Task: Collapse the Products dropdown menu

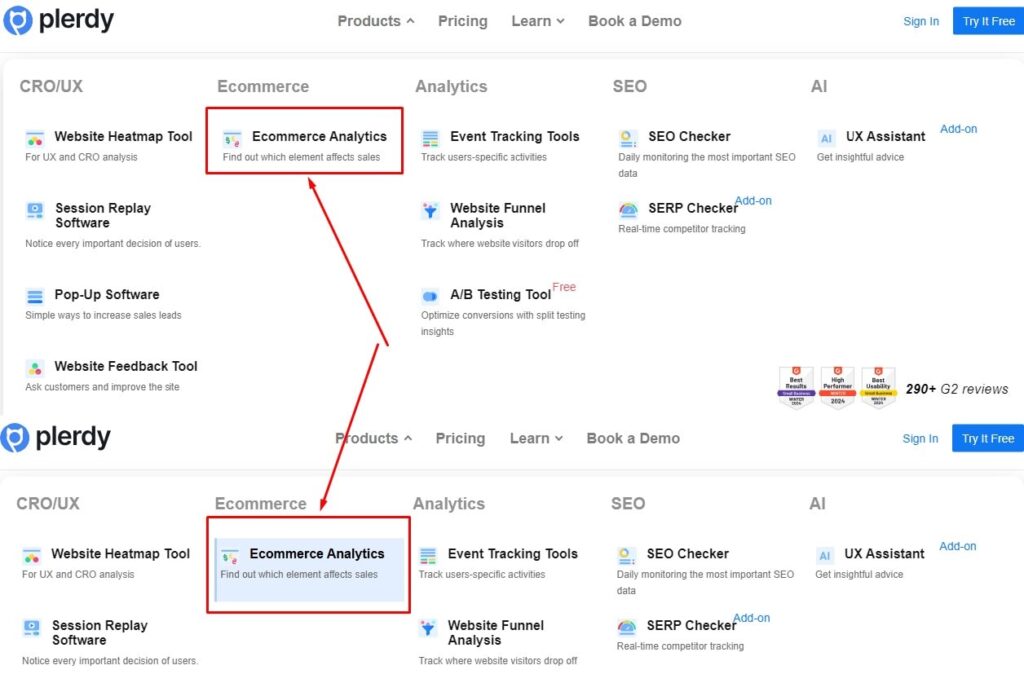Action: 375,20
